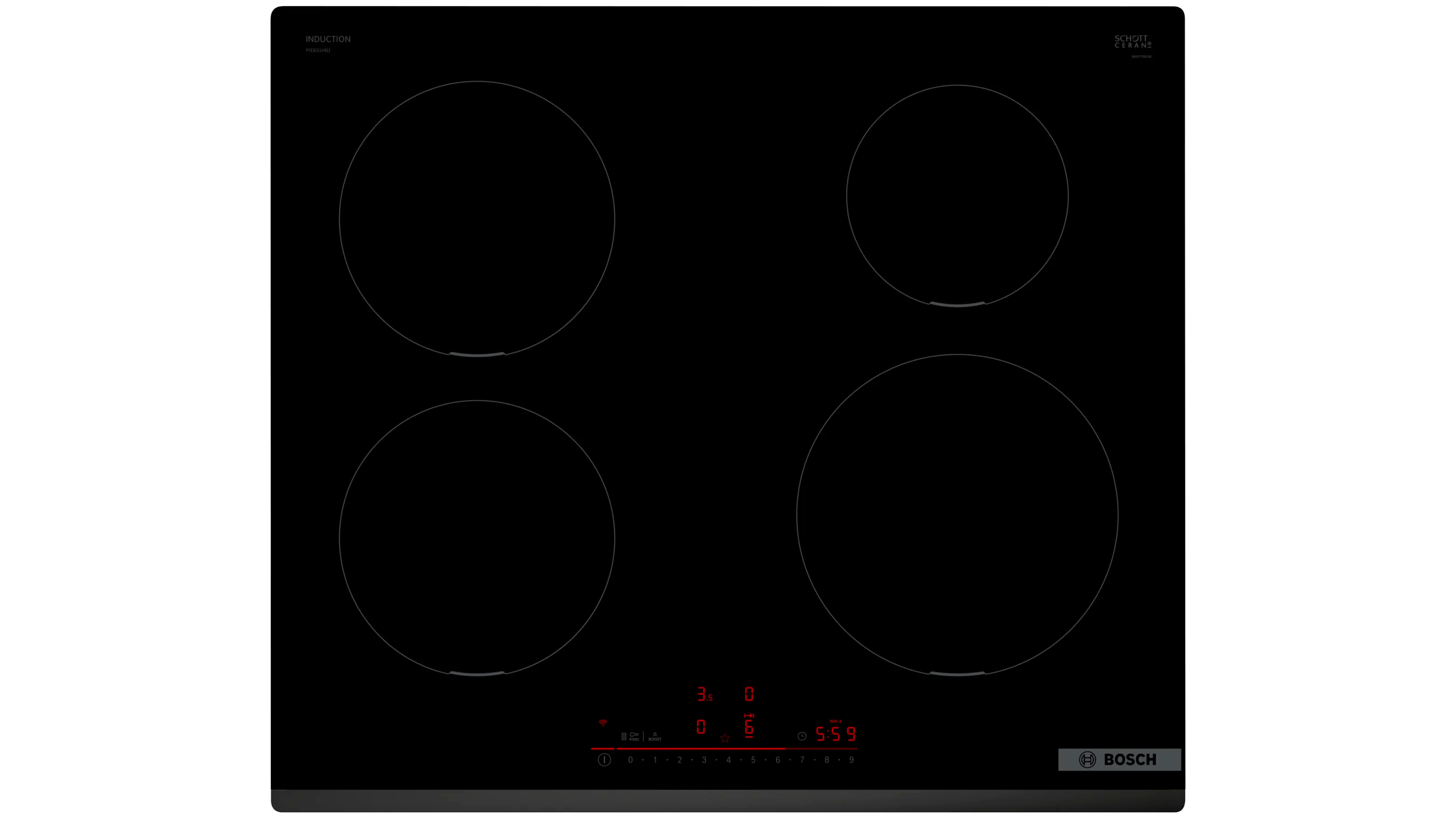Tap the red Wi-Fi Home Connect icon

click(x=603, y=723)
